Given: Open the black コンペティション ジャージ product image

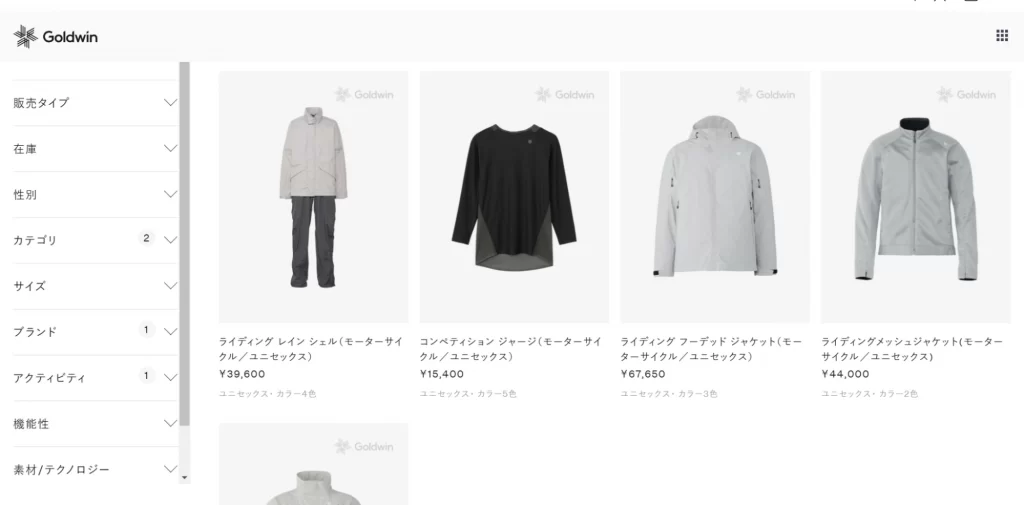Looking at the screenshot, I should (514, 197).
